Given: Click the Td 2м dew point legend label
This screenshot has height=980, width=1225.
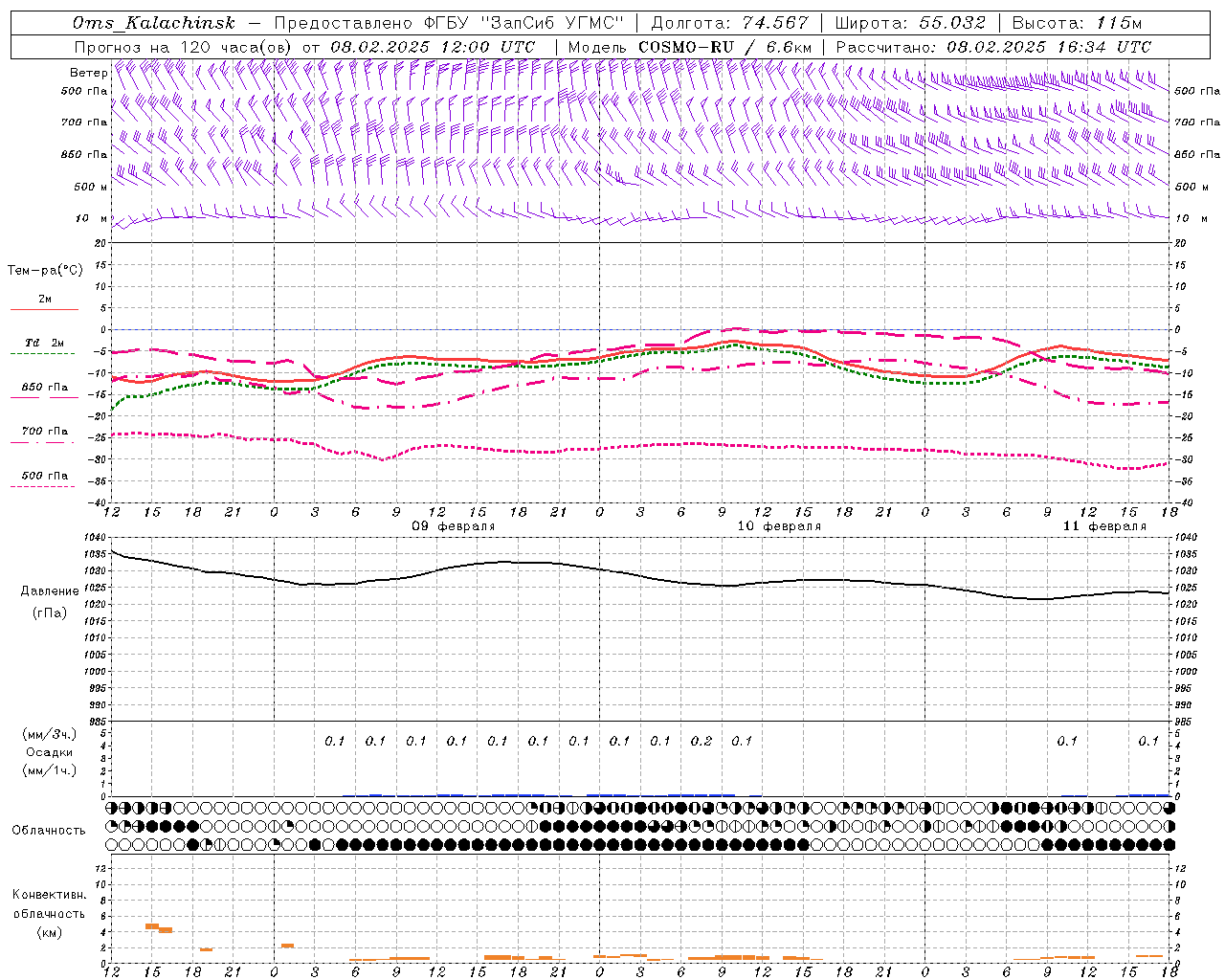Looking at the screenshot, I should coord(45,343).
